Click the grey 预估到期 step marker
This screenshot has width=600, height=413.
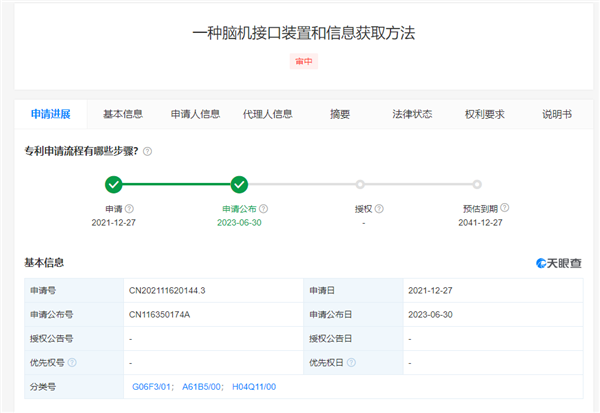tap(477, 184)
